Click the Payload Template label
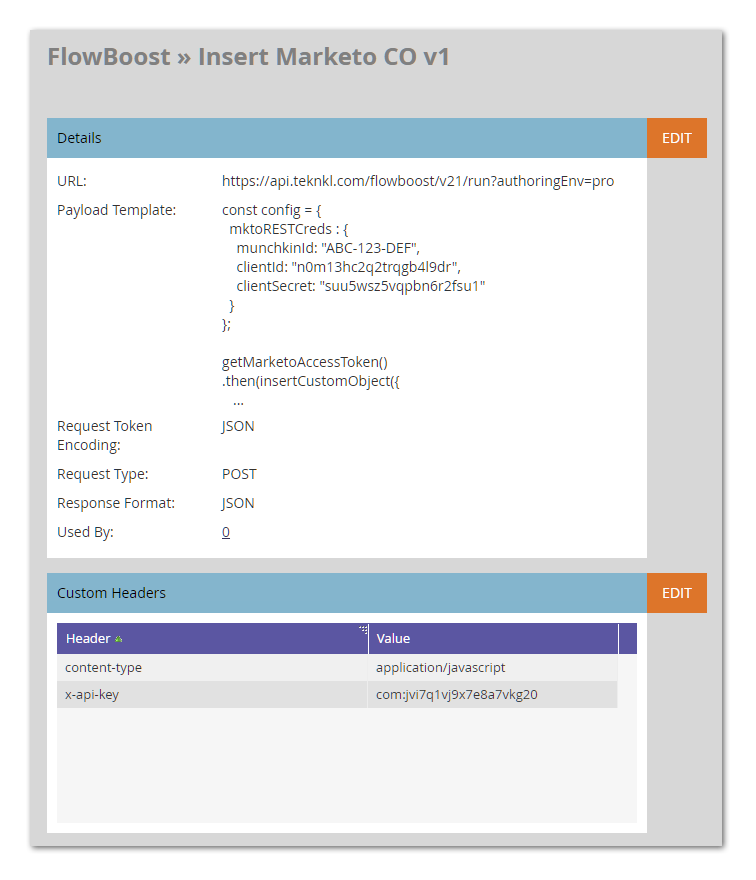 pos(117,210)
